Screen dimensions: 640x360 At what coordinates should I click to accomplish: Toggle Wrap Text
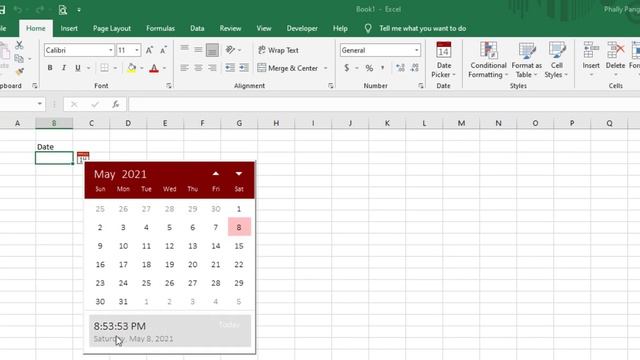278,50
